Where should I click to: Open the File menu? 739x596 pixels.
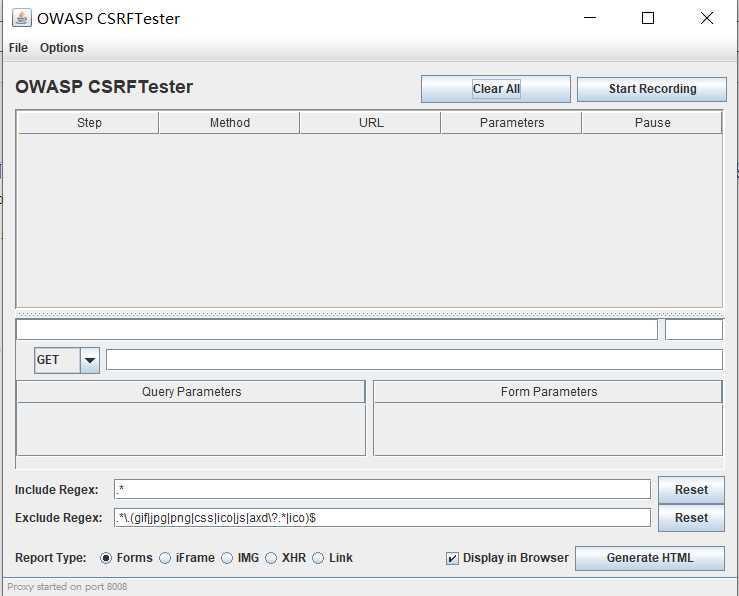(x=18, y=48)
